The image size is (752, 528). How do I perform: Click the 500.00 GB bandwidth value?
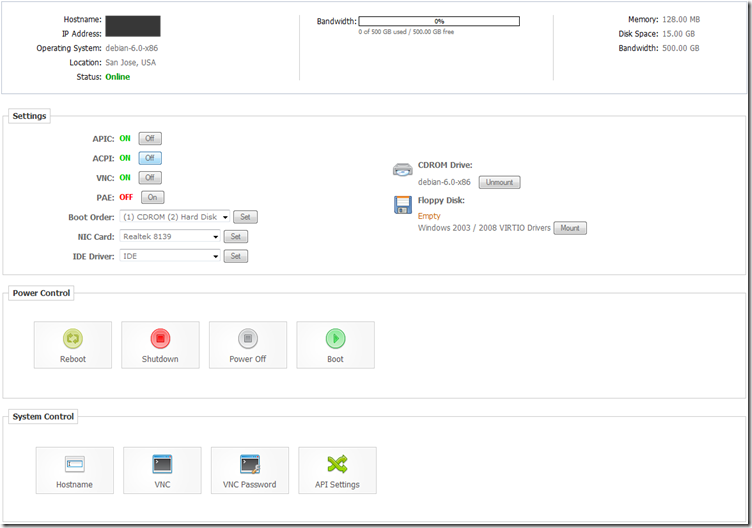681,48
